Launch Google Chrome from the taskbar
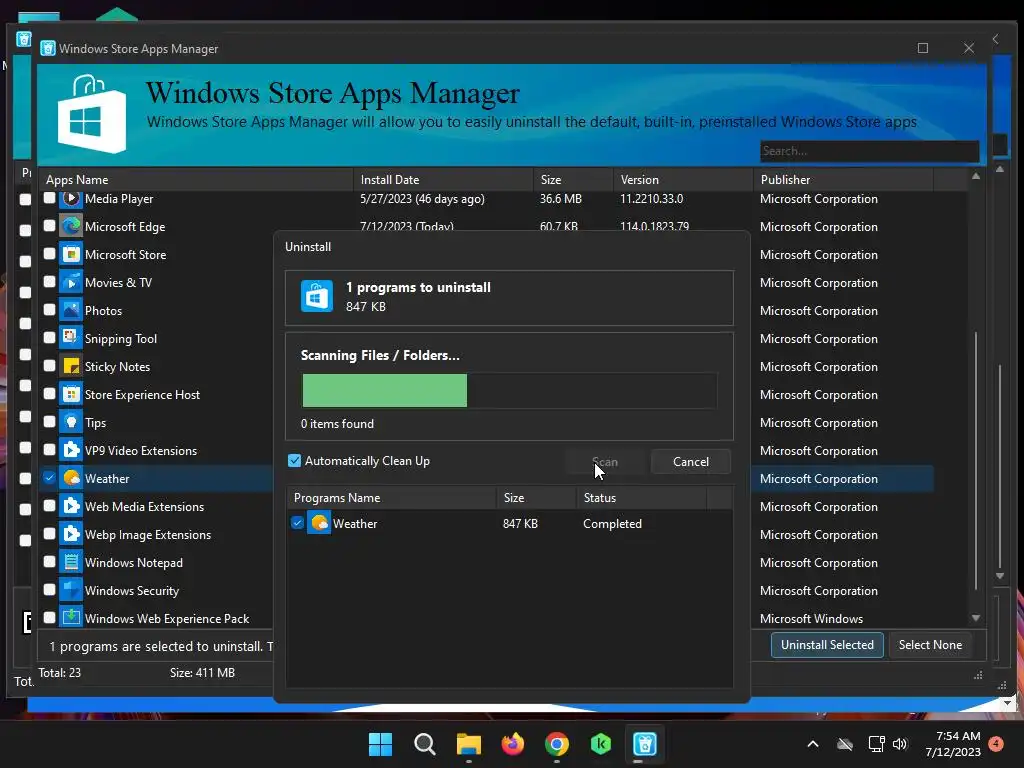This screenshot has width=1024, height=768. [x=556, y=744]
